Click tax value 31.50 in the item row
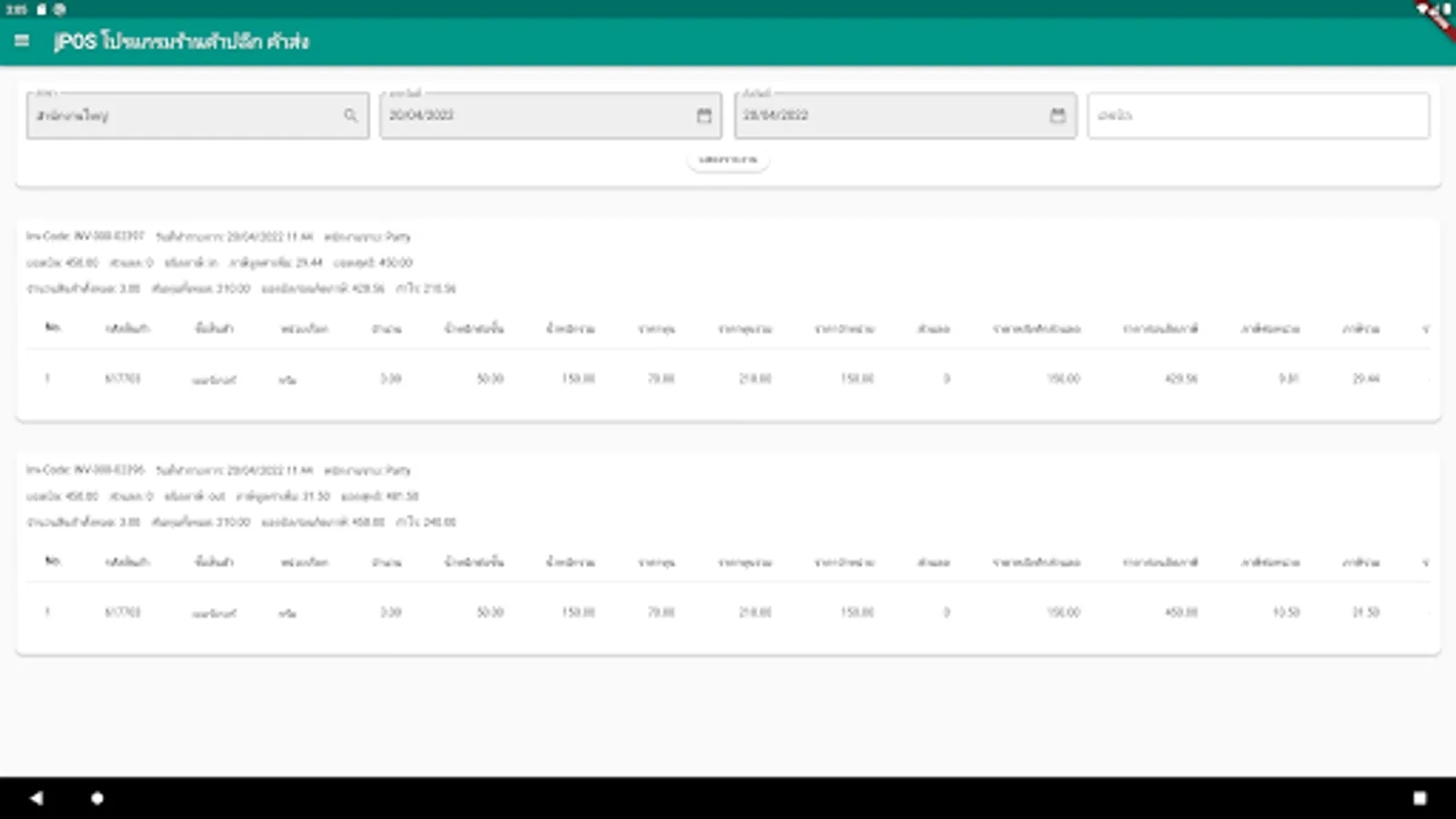The image size is (1456, 819). [x=1366, y=612]
